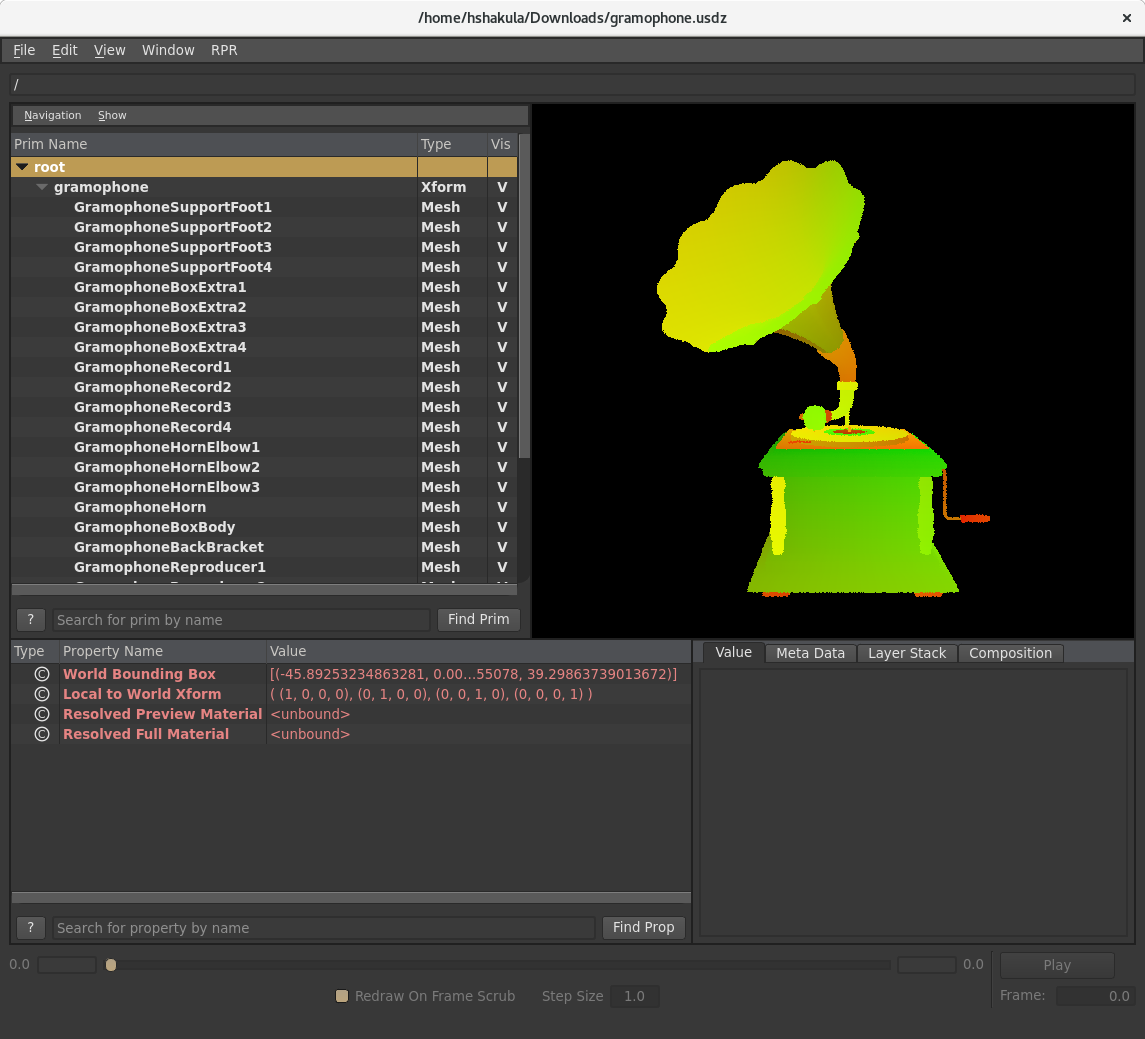1145x1039 pixels.
Task: Click the icon beside Resolved Preview Material
Action: coord(42,714)
